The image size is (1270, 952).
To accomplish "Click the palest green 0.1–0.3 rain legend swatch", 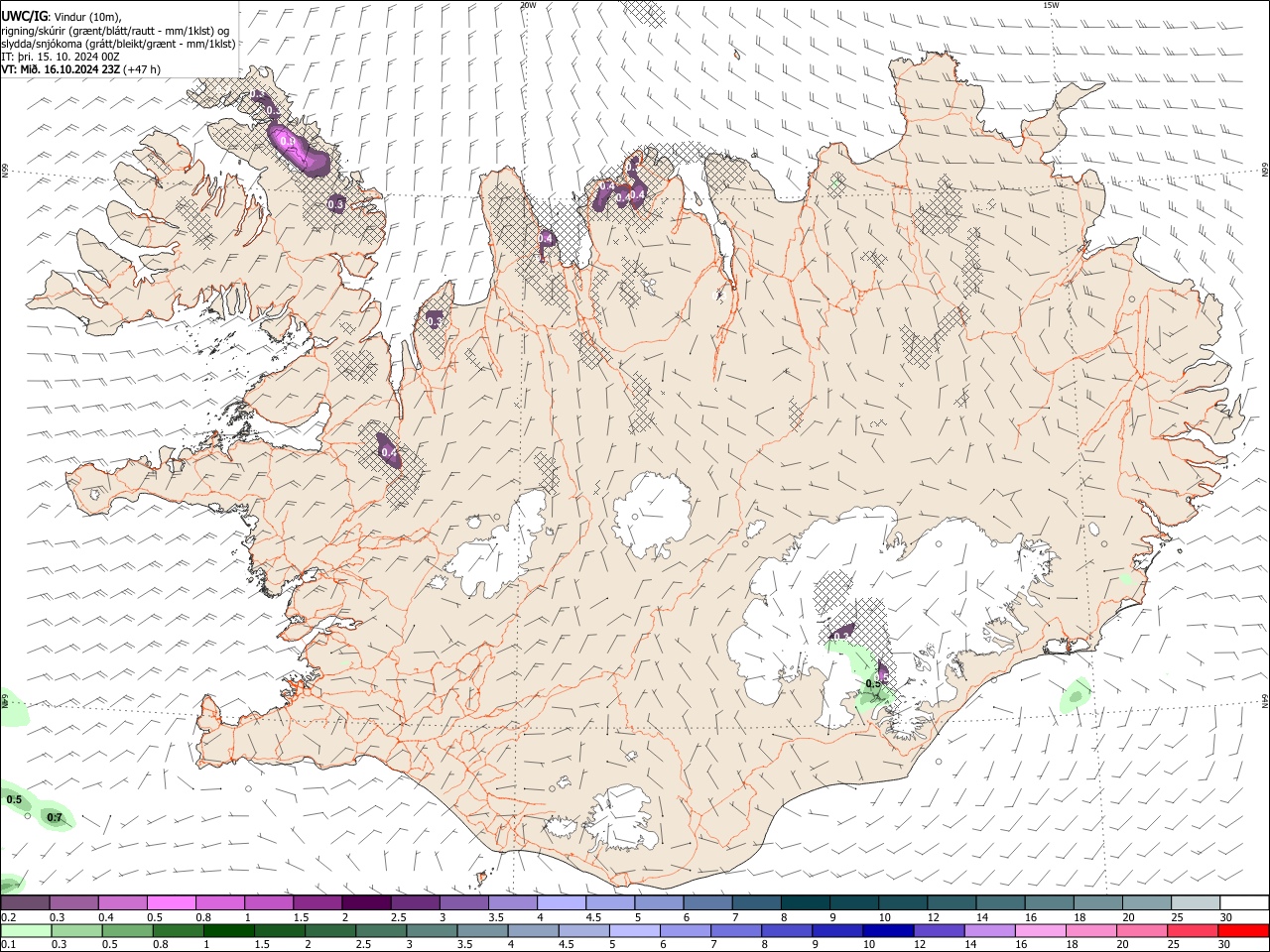I will 25,930.
